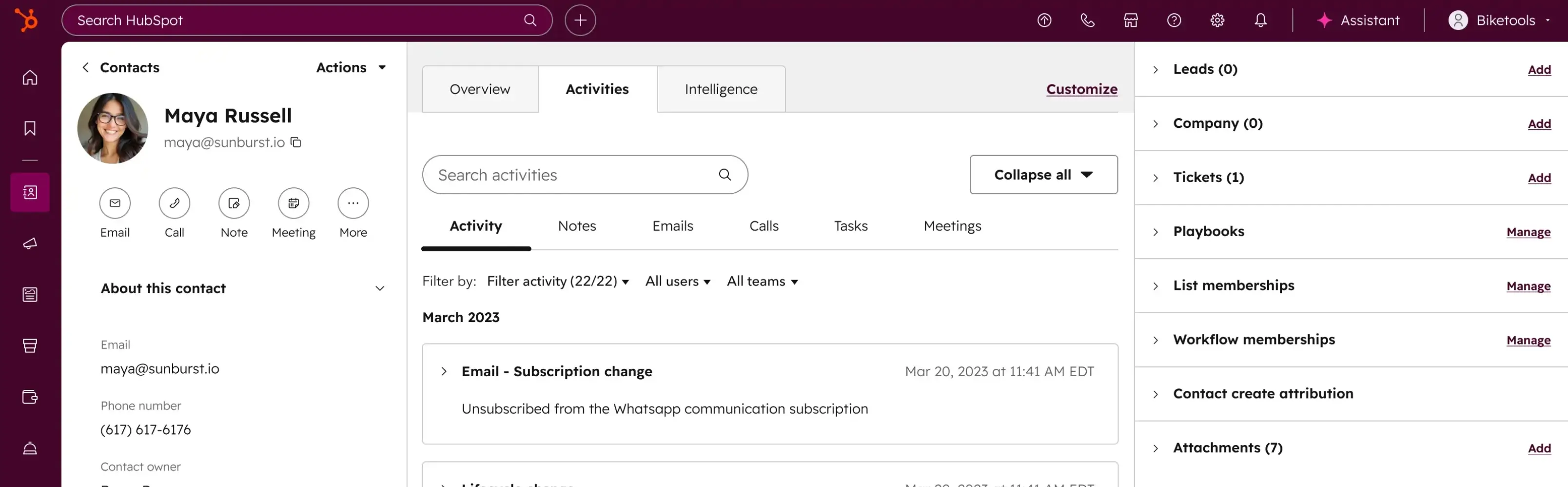Open the All users filter dropdown
Image resolution: width=1568 pixels, height=487 pixels.
point(678,281)
